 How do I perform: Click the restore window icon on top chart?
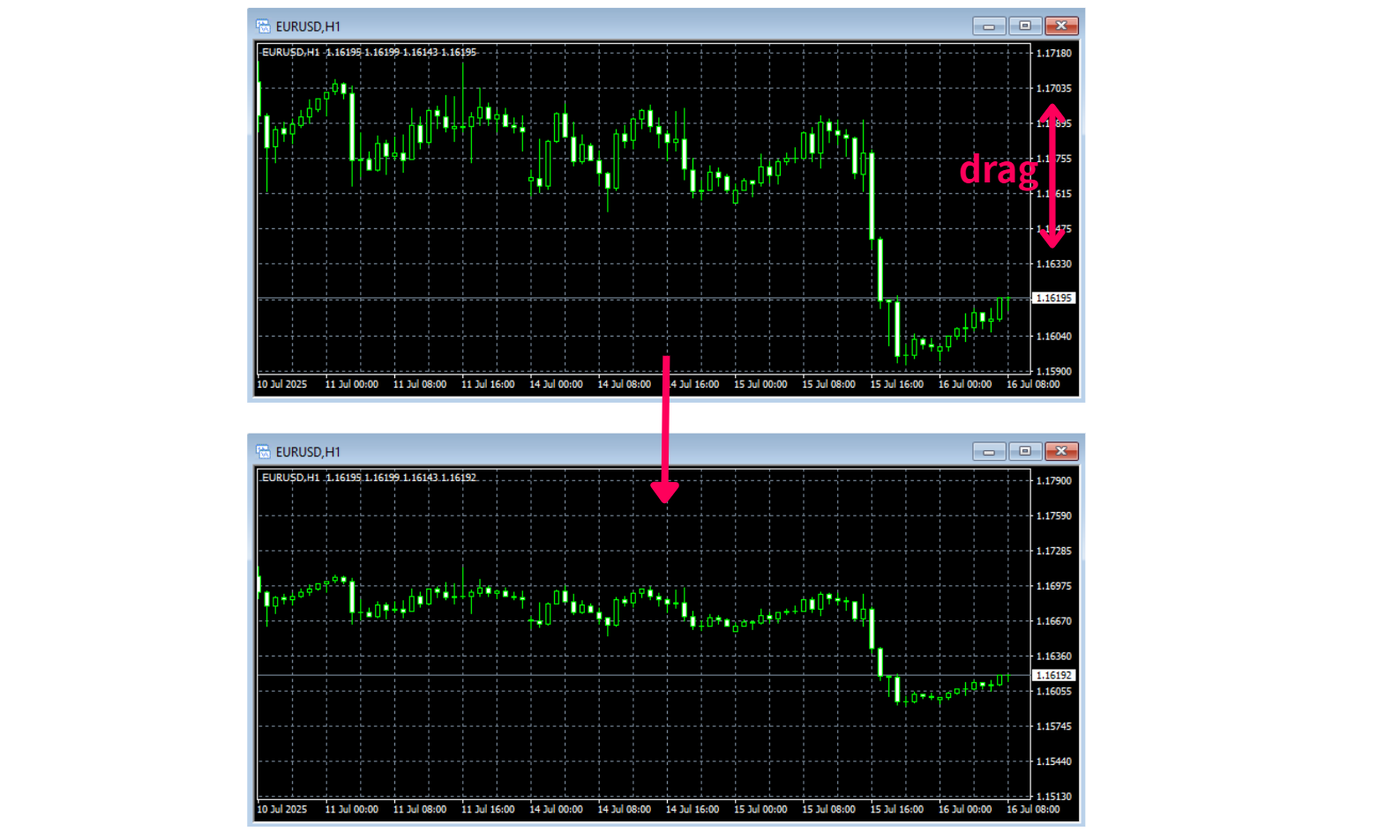[x=1025, y=25]
